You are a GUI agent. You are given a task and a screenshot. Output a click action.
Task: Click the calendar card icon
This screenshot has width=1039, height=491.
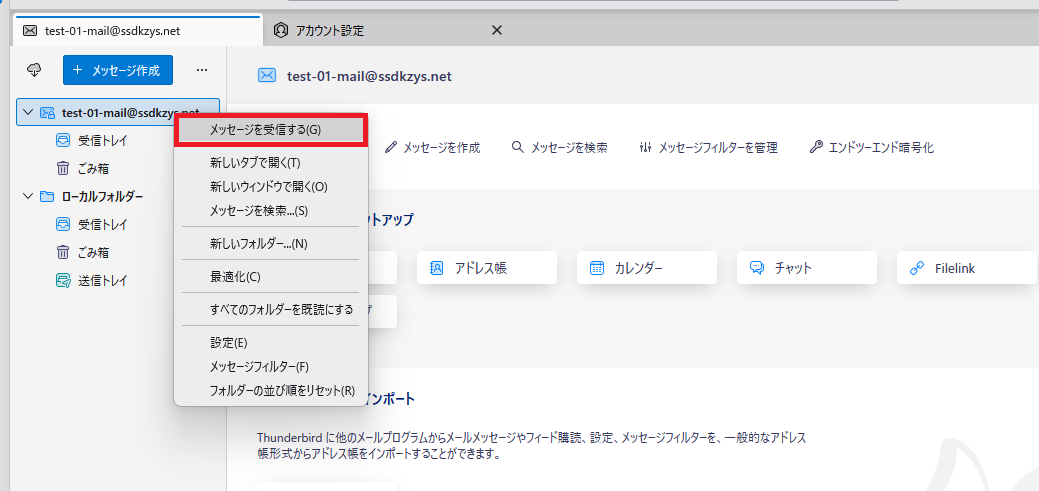tap(596, 268)
